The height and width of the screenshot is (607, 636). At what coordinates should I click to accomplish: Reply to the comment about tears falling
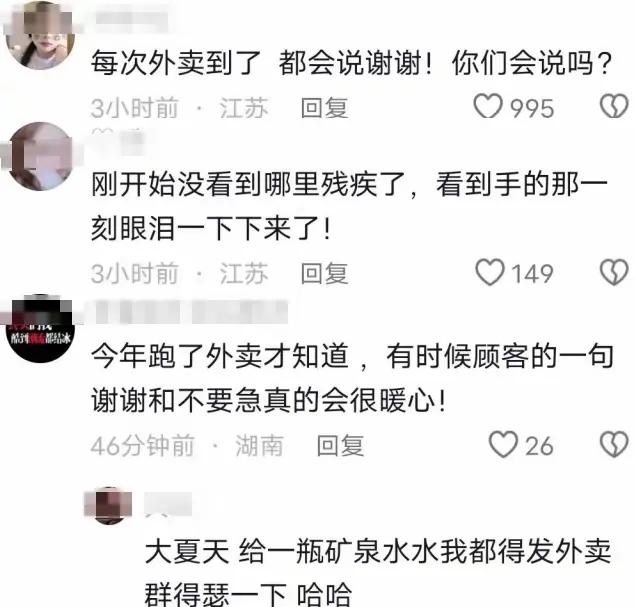point(324,273)
